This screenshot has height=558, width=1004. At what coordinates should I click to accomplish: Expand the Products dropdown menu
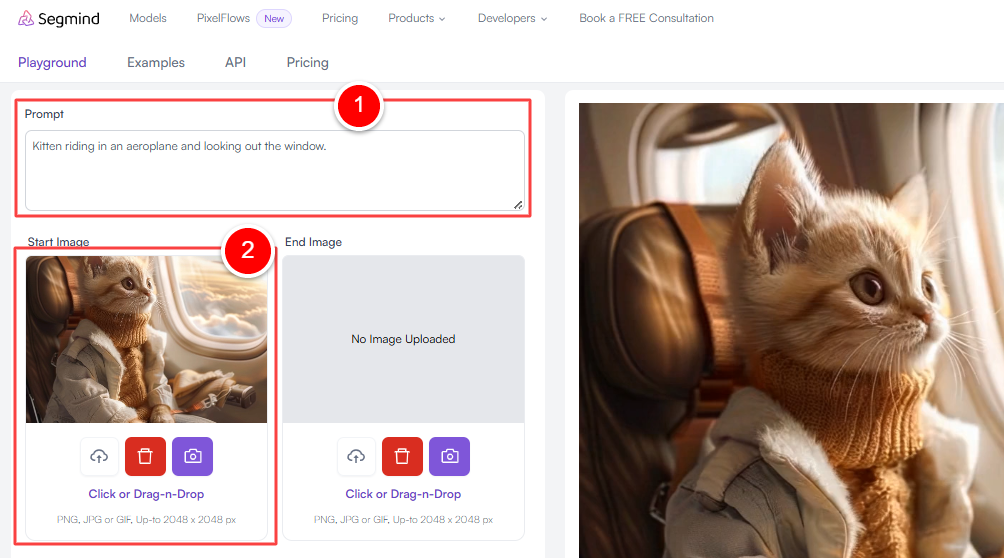coord(417,18)
